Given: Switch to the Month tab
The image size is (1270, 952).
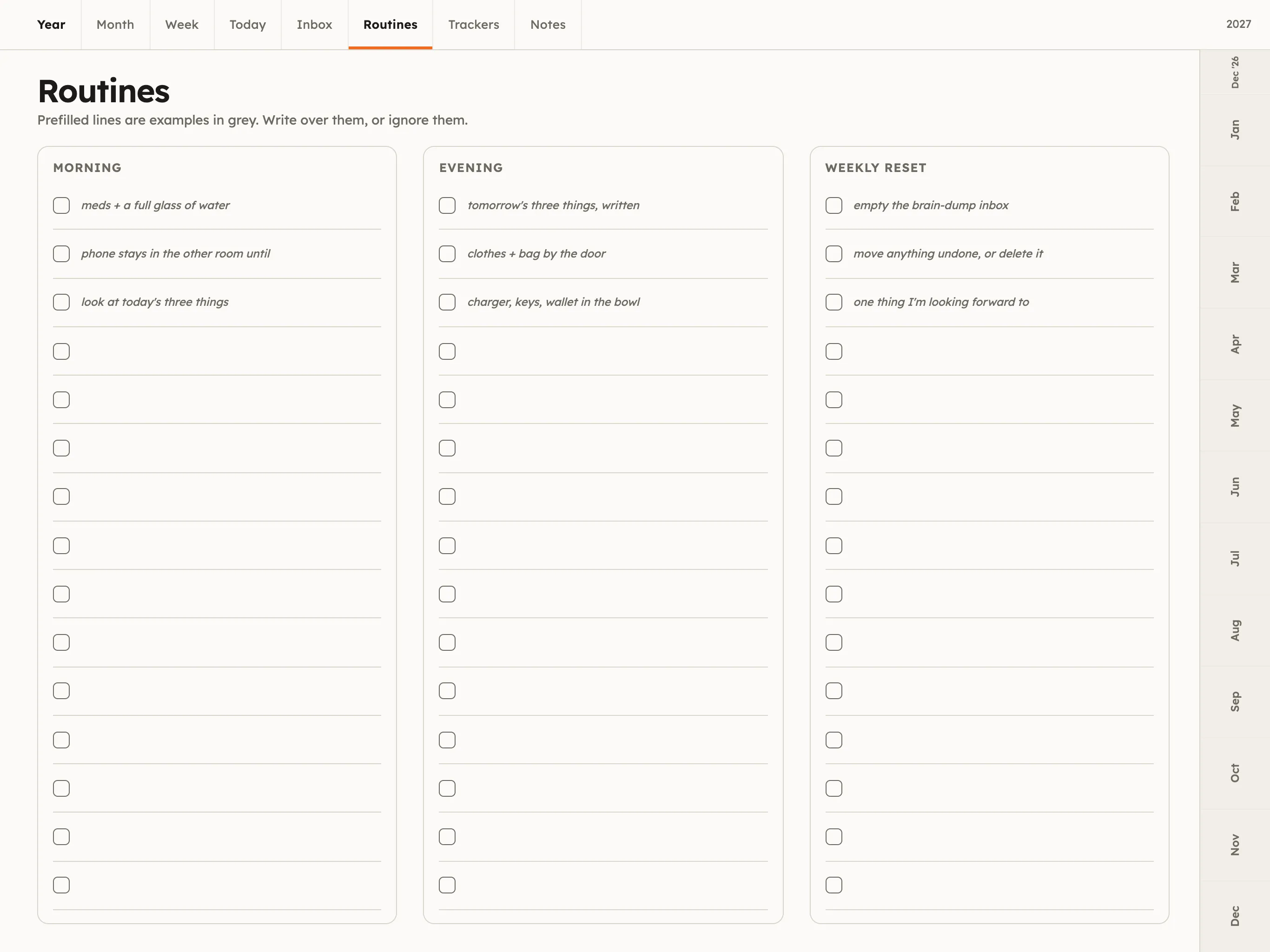Looking at the screenshot, I should click(x=115, y=25).
